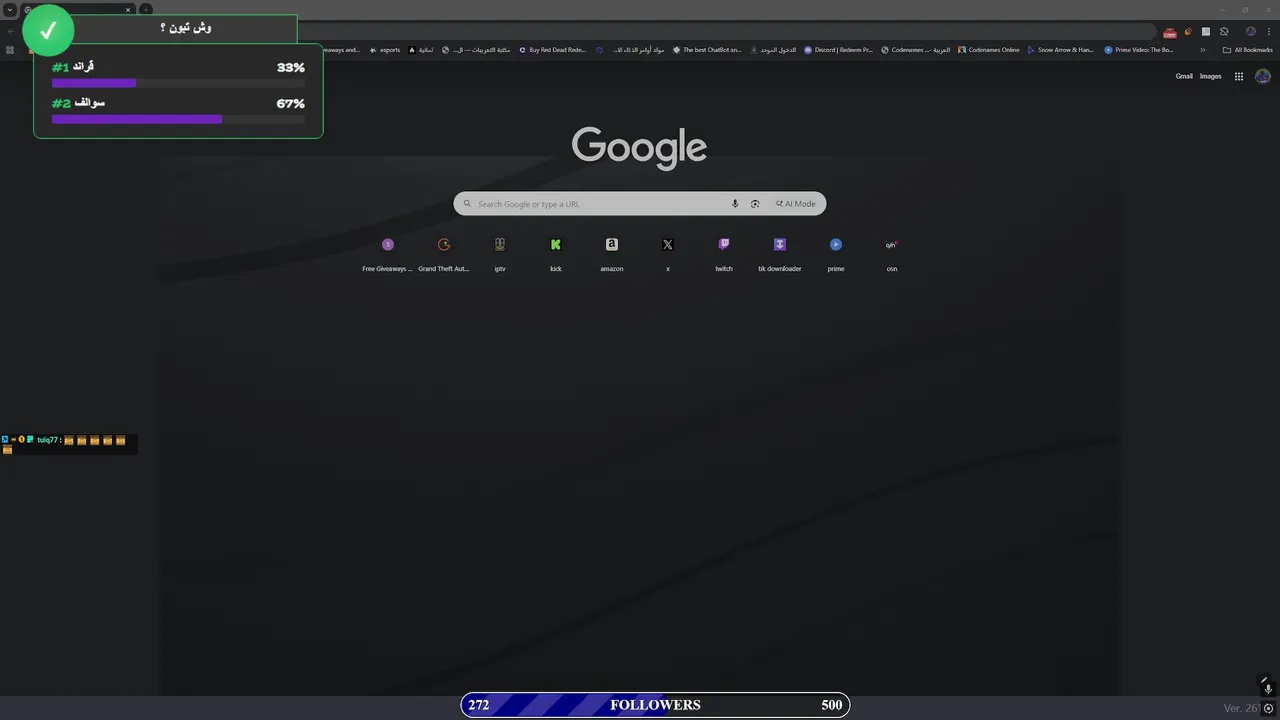1280x720 pixels.
Task: Click the browser address bar
Action: click(x=725, y=32)
